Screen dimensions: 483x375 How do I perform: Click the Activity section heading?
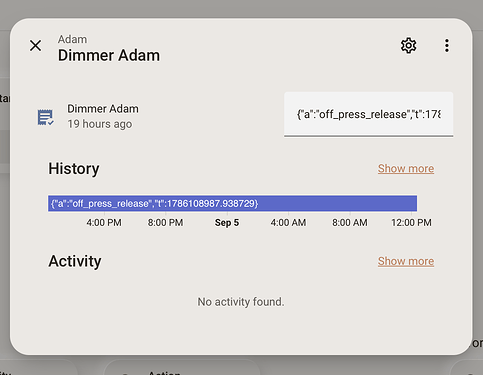tap(75, 261)
